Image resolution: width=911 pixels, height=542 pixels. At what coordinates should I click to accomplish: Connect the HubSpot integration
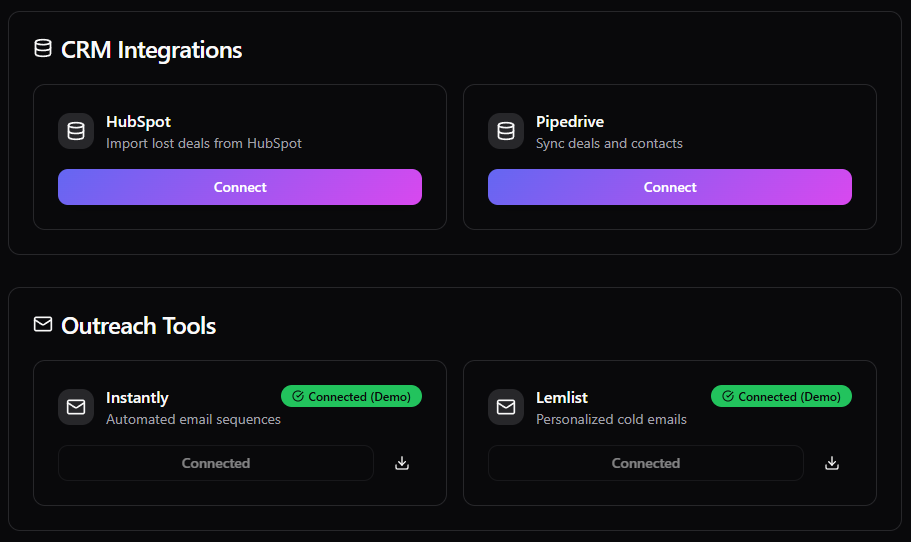pyautogui.click(x=240, y=187)
